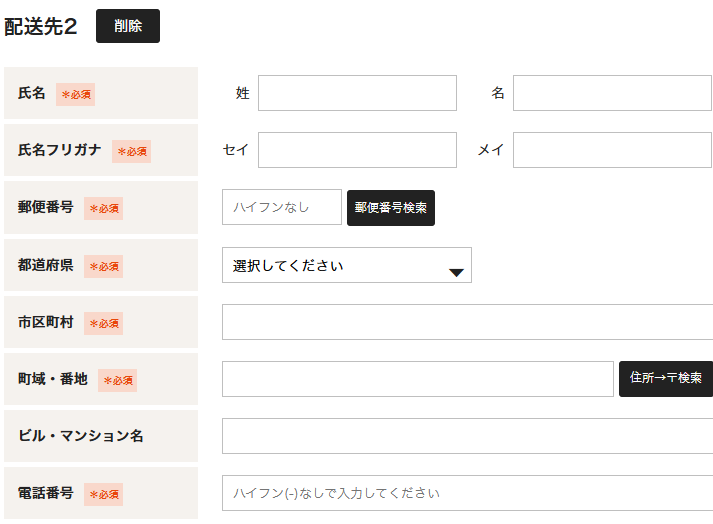Click the 氏名フリガナ label

[60, 150]
